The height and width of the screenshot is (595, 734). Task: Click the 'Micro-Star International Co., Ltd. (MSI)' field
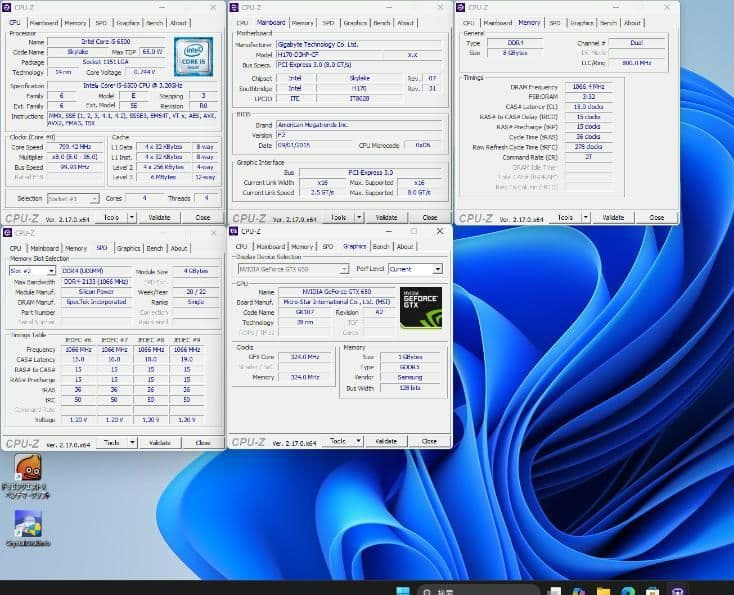pyautogui.click(x=337, y=302)
